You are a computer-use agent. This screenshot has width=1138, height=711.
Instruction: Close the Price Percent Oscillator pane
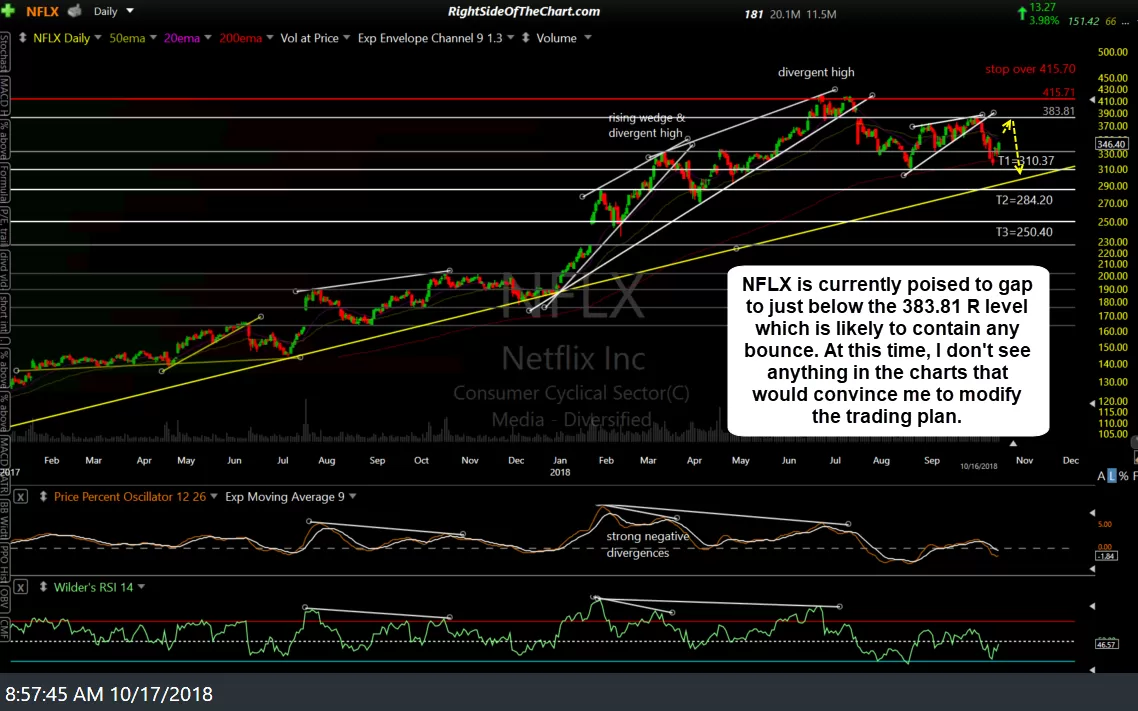[20, 497]
